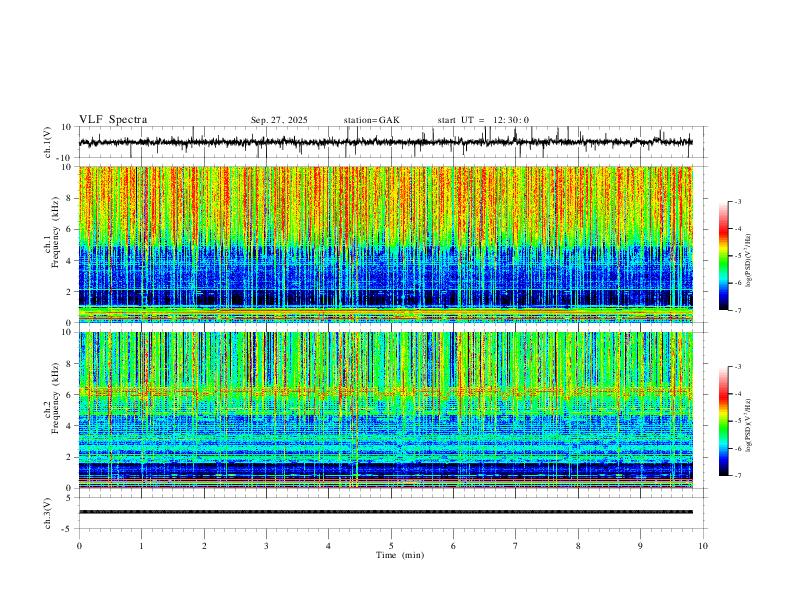Click the "-7" tick of upper colorbar
The image size is (792, 612).
(737, 310)
